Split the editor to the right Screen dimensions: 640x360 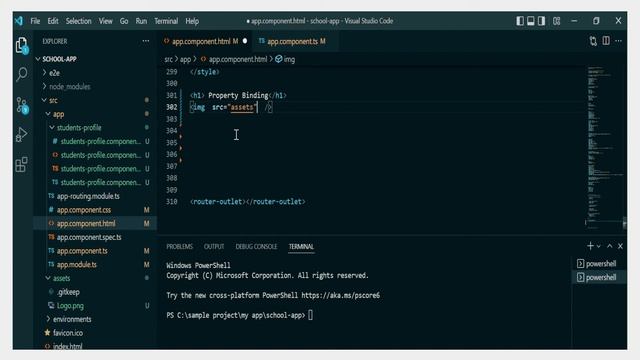[x=606, y=41]
